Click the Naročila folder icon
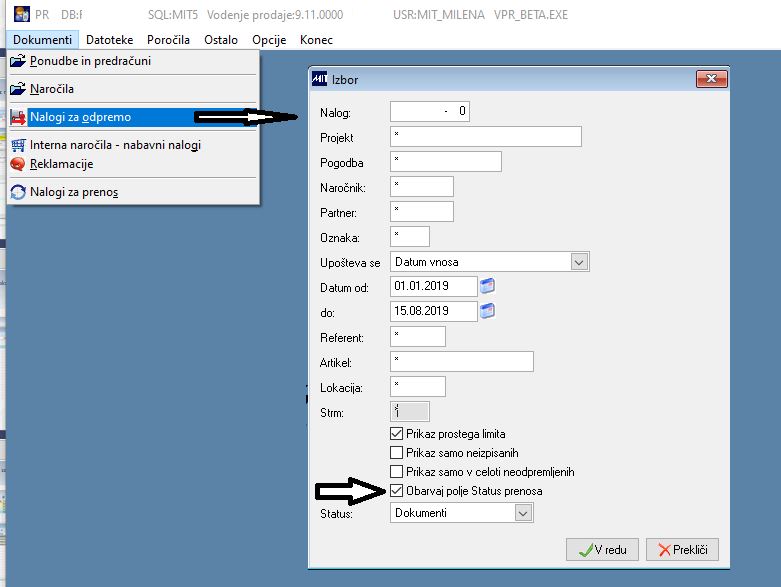The image size is (781, 587). tap(18, 89)
